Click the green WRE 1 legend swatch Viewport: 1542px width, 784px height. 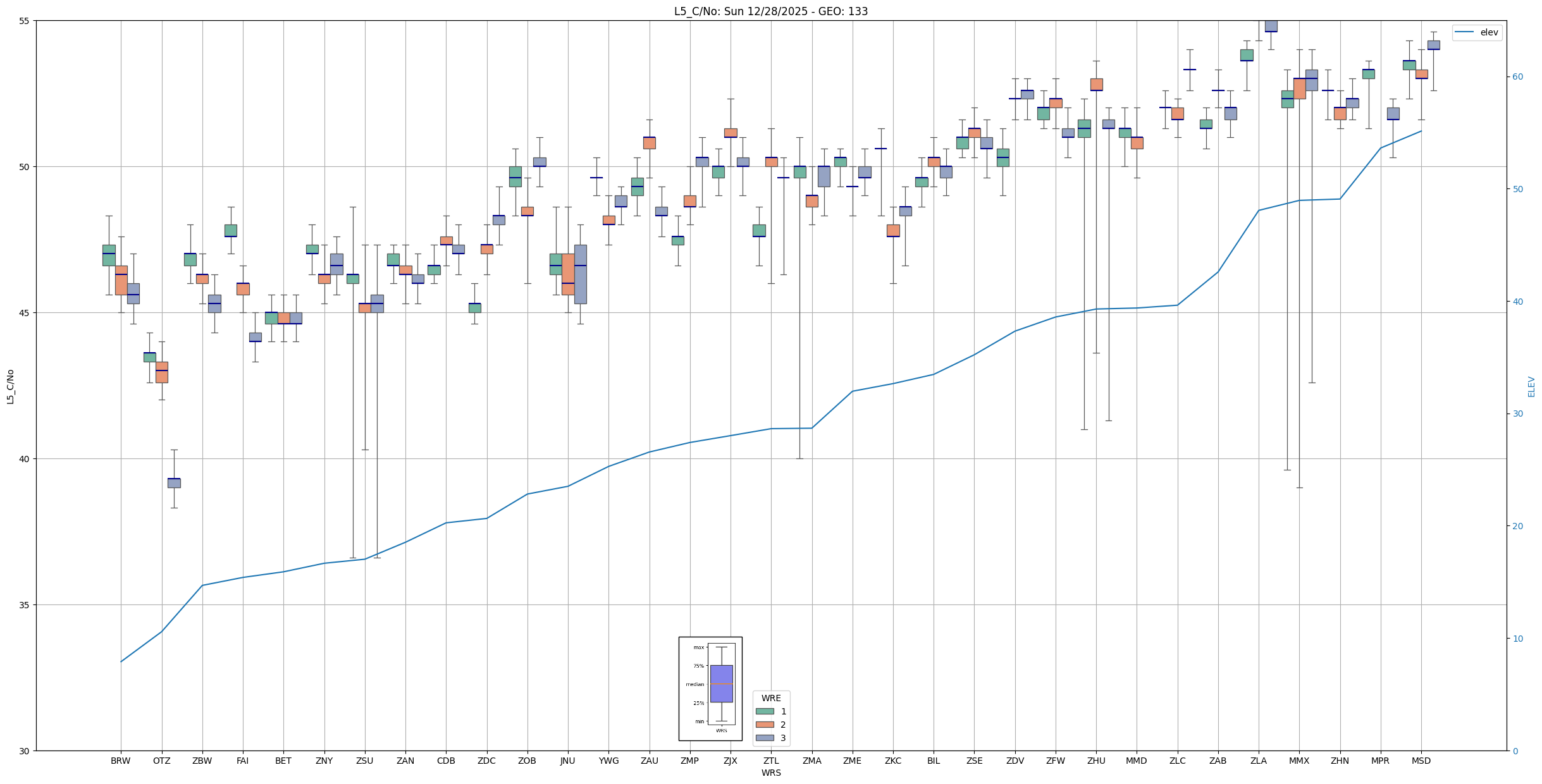pyautogui.click(x=765, y=711)
